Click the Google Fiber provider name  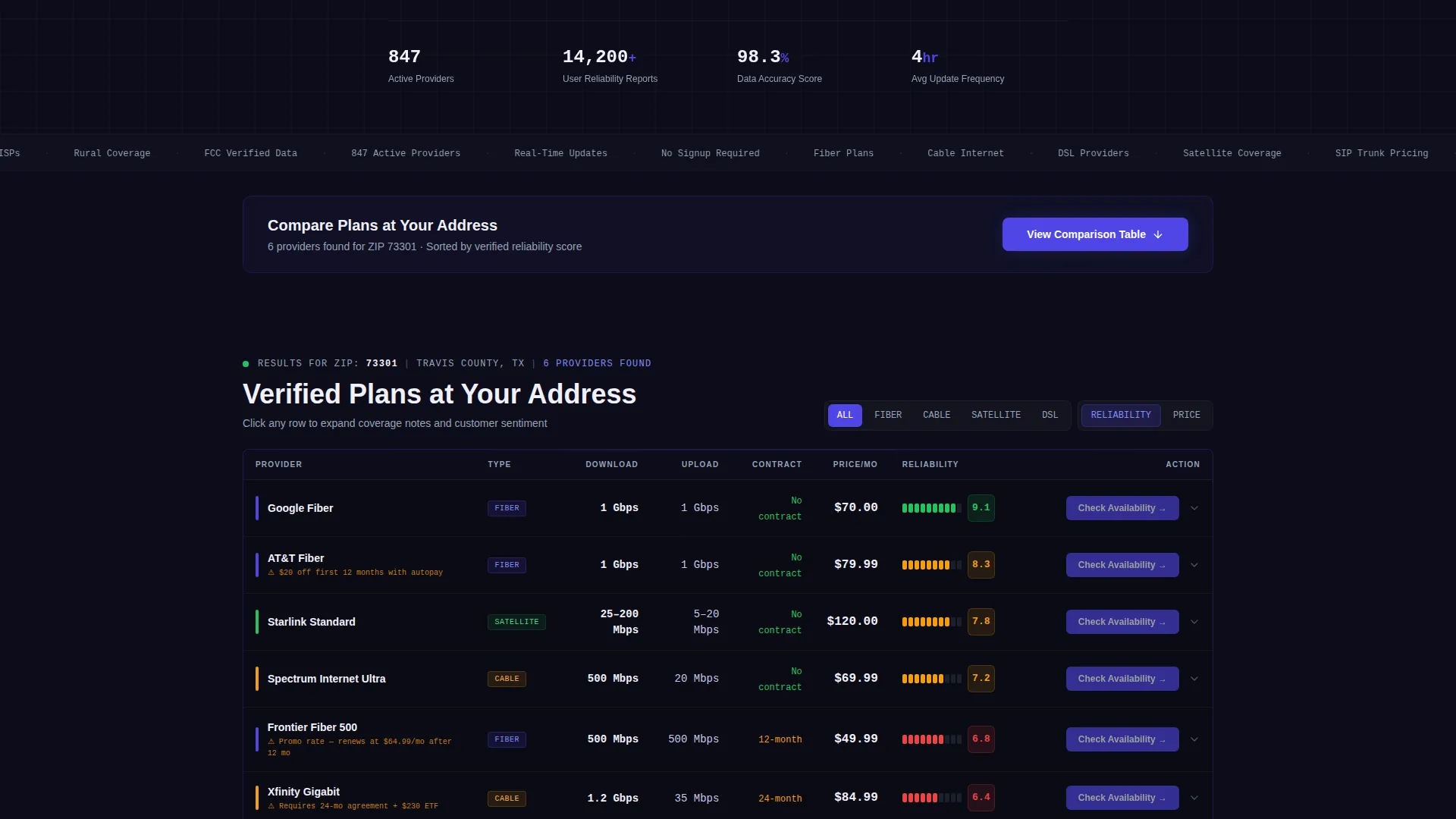tap(300, 508)
